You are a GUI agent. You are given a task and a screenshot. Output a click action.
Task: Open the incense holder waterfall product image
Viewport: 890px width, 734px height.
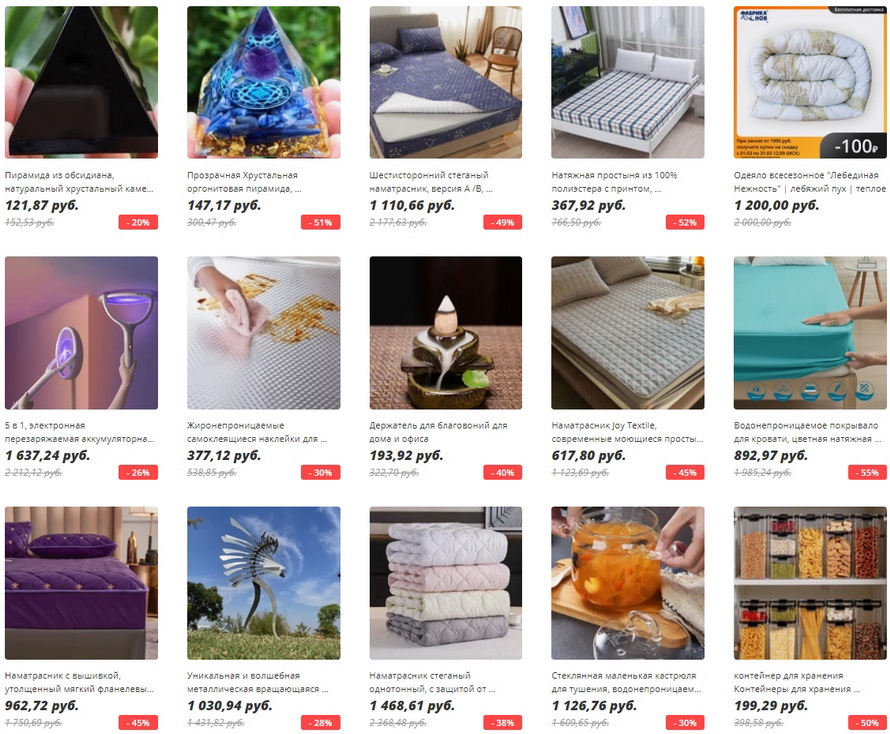(446, 333)
